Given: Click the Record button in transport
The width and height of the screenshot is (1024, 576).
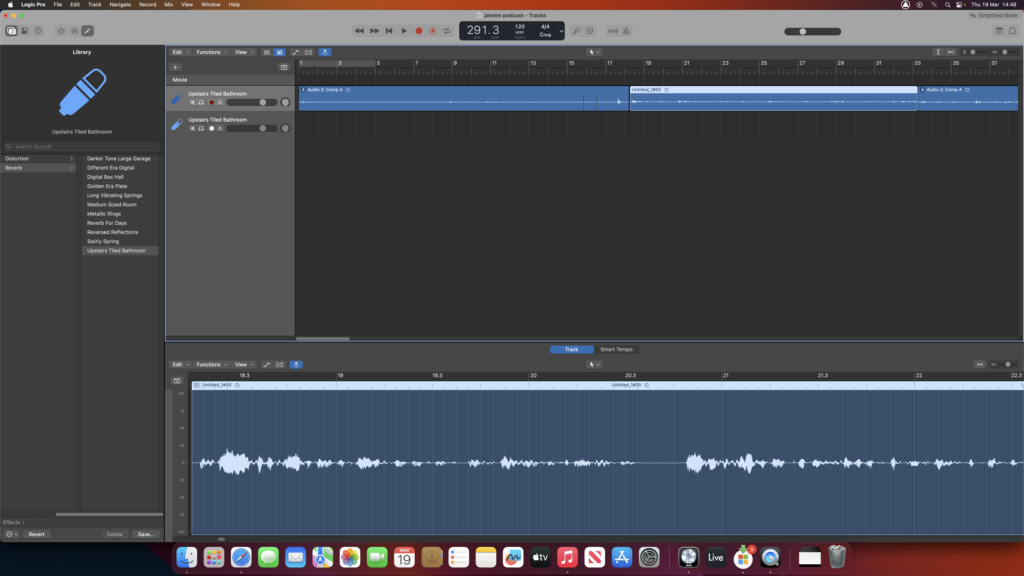Looking at the screenshot, I should pyautogui.click(x=419, y=31).
